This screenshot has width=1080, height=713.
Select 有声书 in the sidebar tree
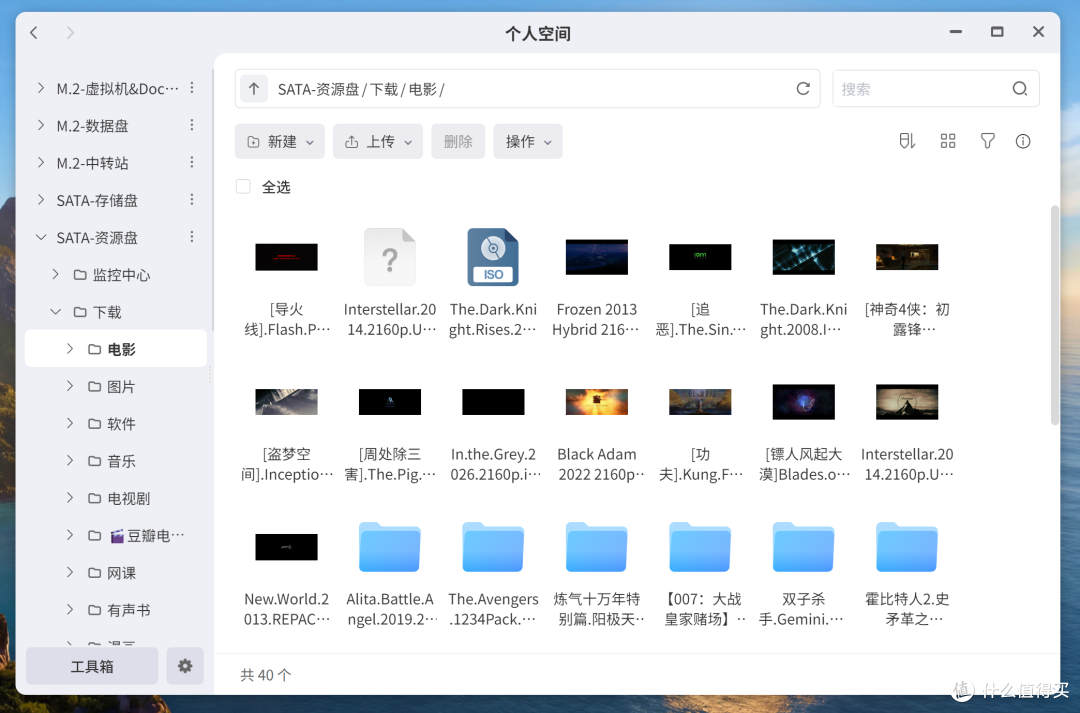128,610
